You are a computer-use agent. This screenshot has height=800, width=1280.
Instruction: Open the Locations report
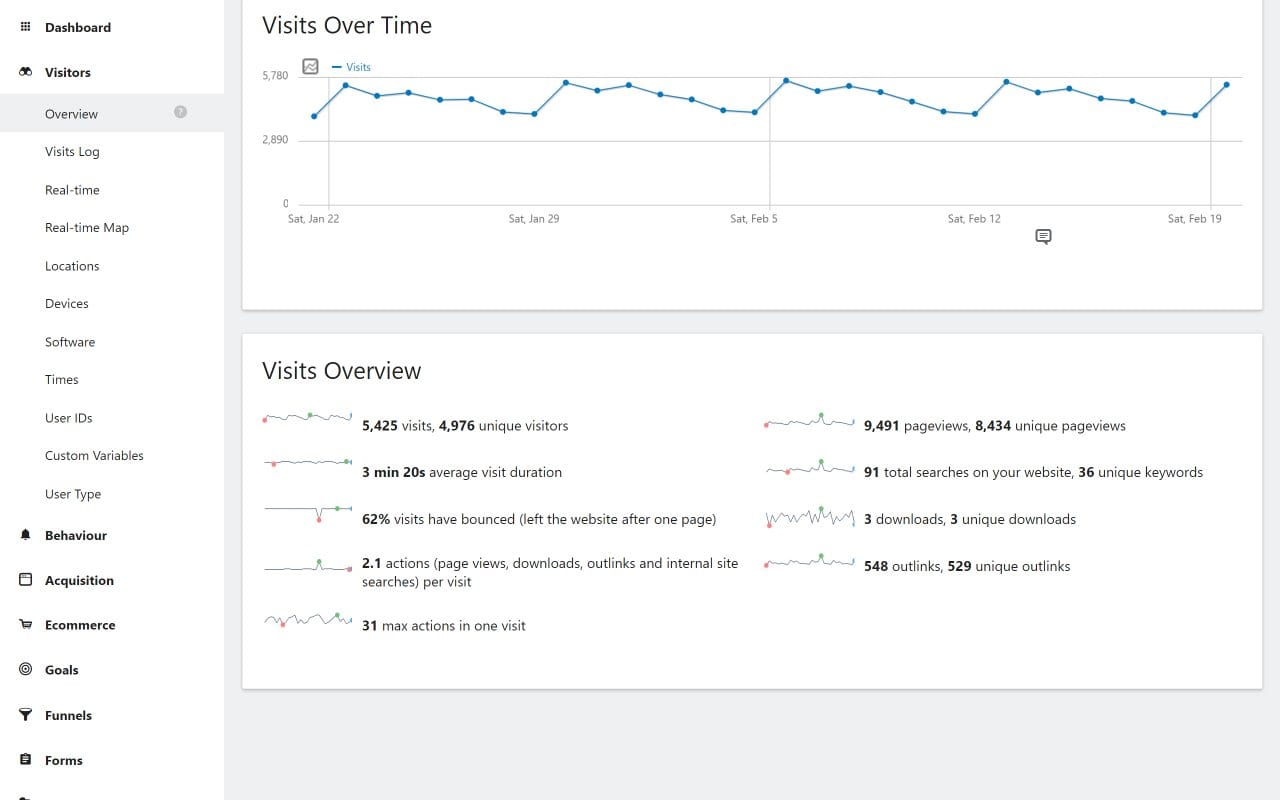[x=72, y=265]
